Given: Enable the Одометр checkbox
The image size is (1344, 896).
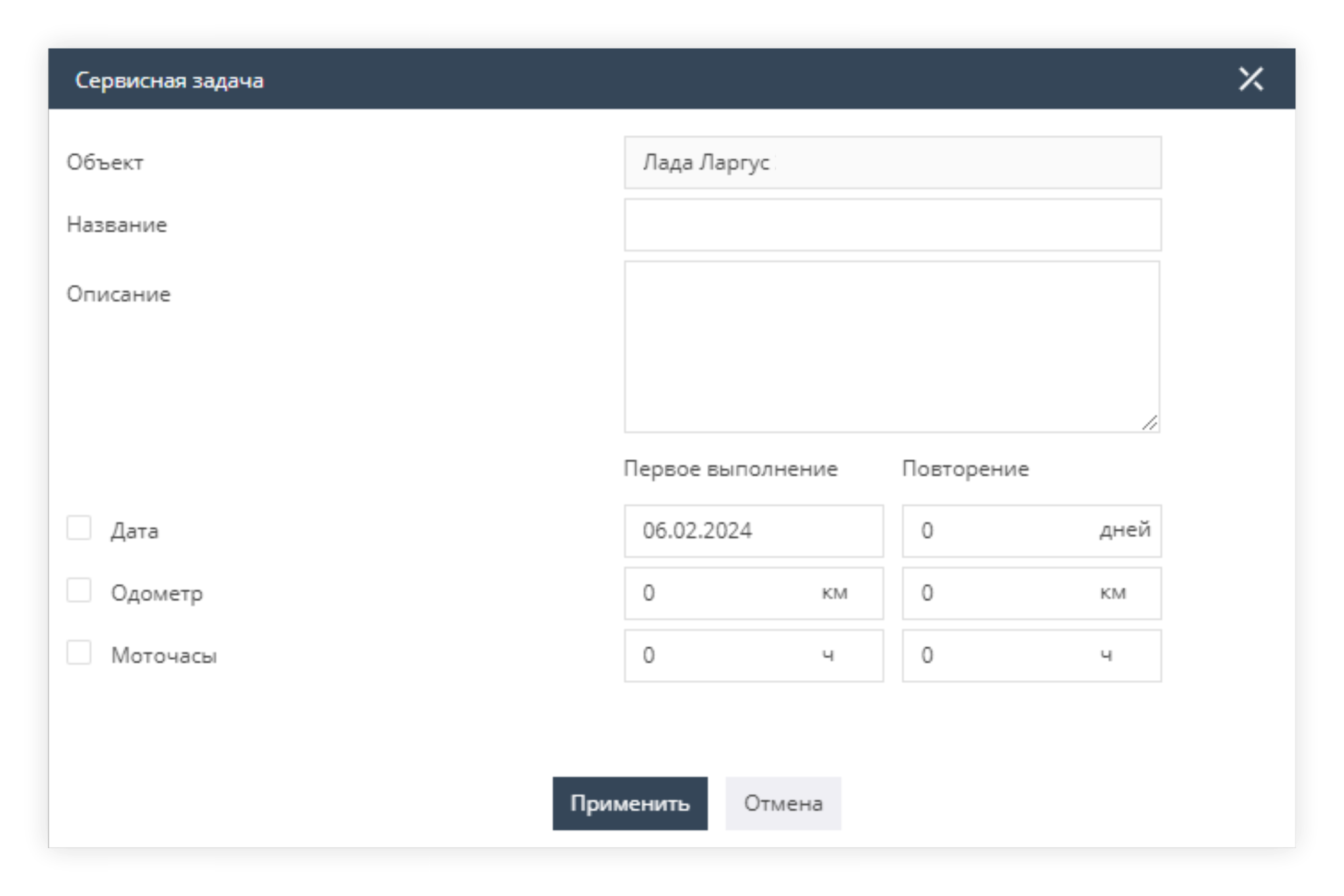Looking at the screenshot, I should (x=79, y=590).
